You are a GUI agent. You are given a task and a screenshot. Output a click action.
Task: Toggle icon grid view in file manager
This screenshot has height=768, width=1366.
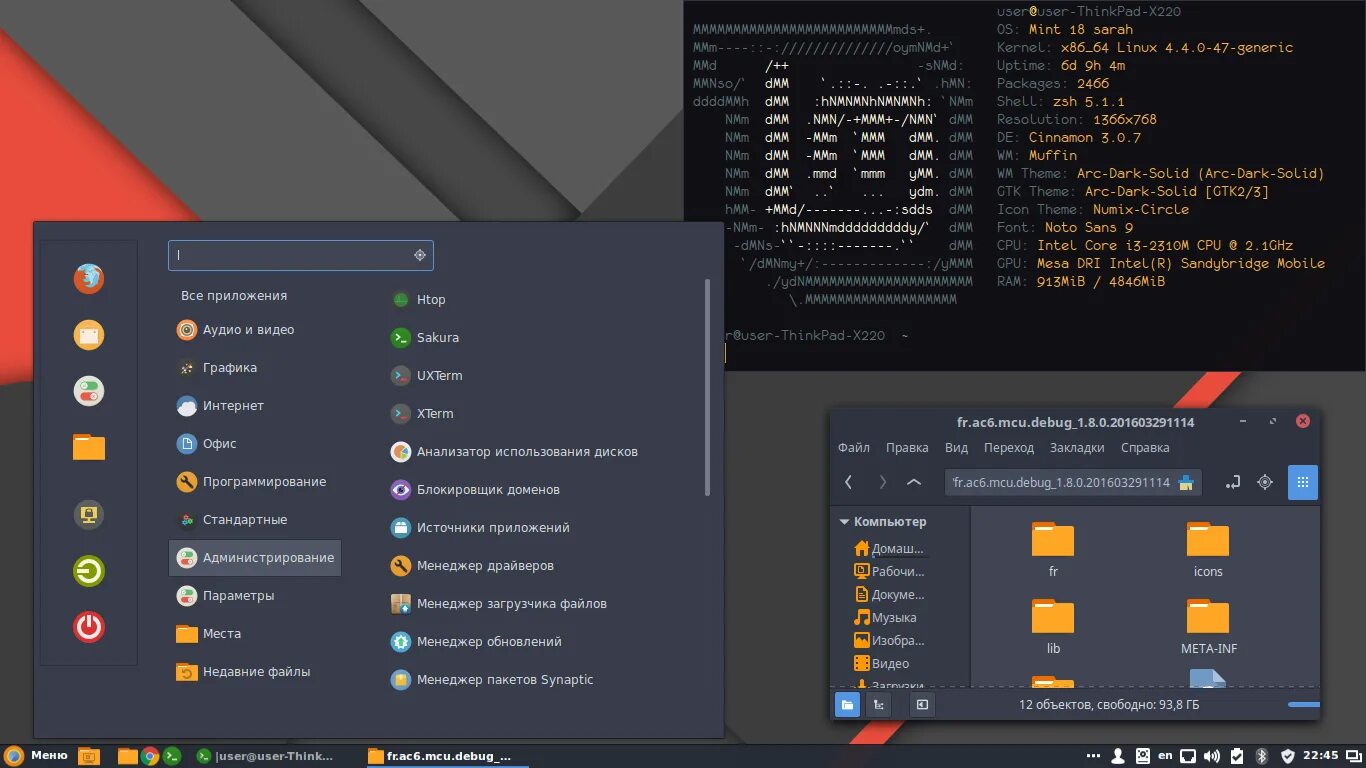point(1303,482)
